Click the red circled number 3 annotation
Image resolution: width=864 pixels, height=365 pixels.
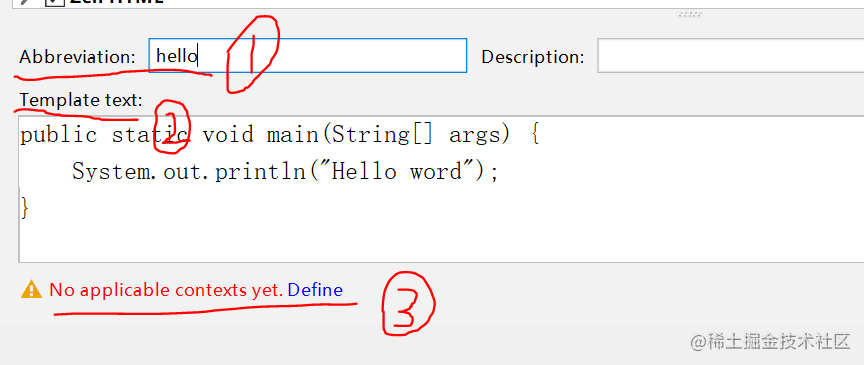click(x=409, y=303)
